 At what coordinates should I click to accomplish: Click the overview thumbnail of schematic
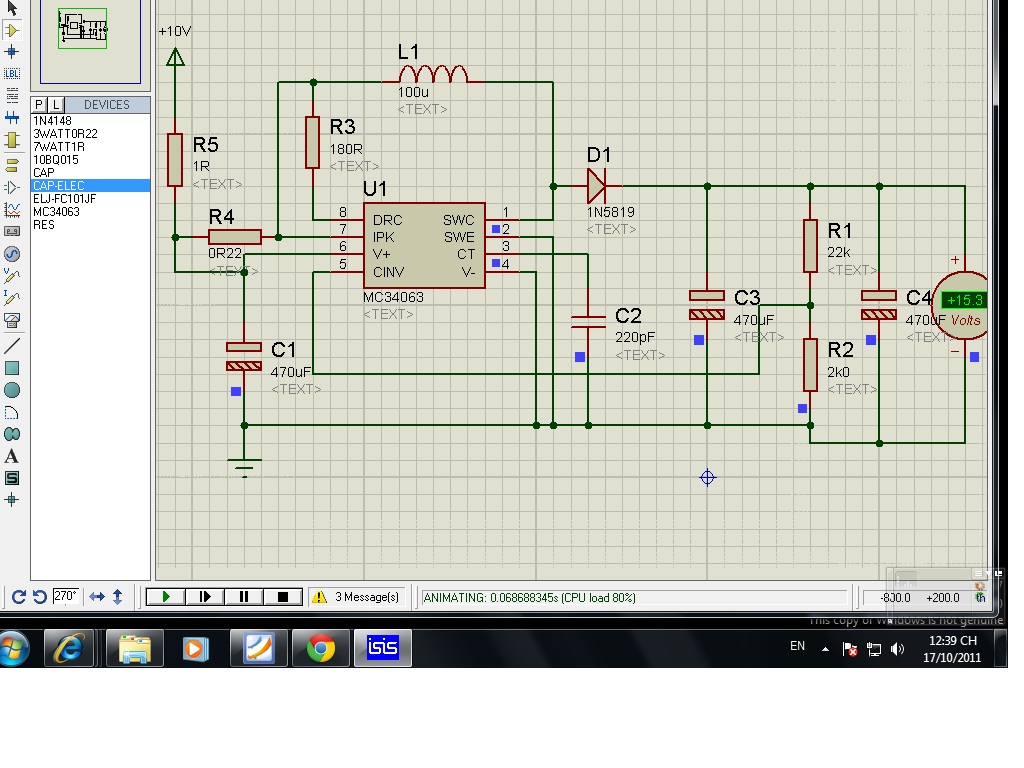pyautogui.click(x=82, y=30)
